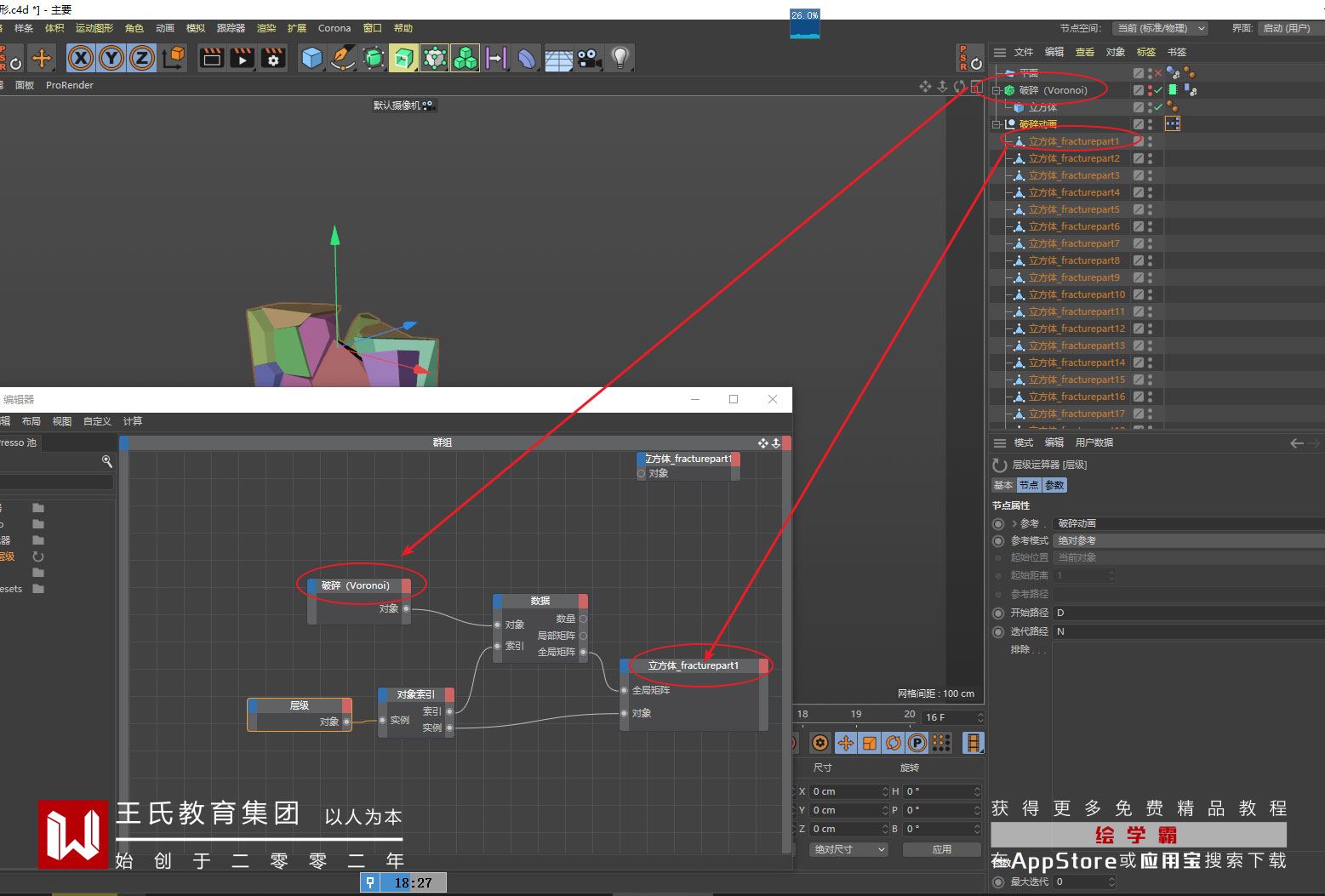Image resolution: width=1325 pixels, height=896 pixels.
Task: Click the 16 F frame stepper arrows
Action: 980,717
